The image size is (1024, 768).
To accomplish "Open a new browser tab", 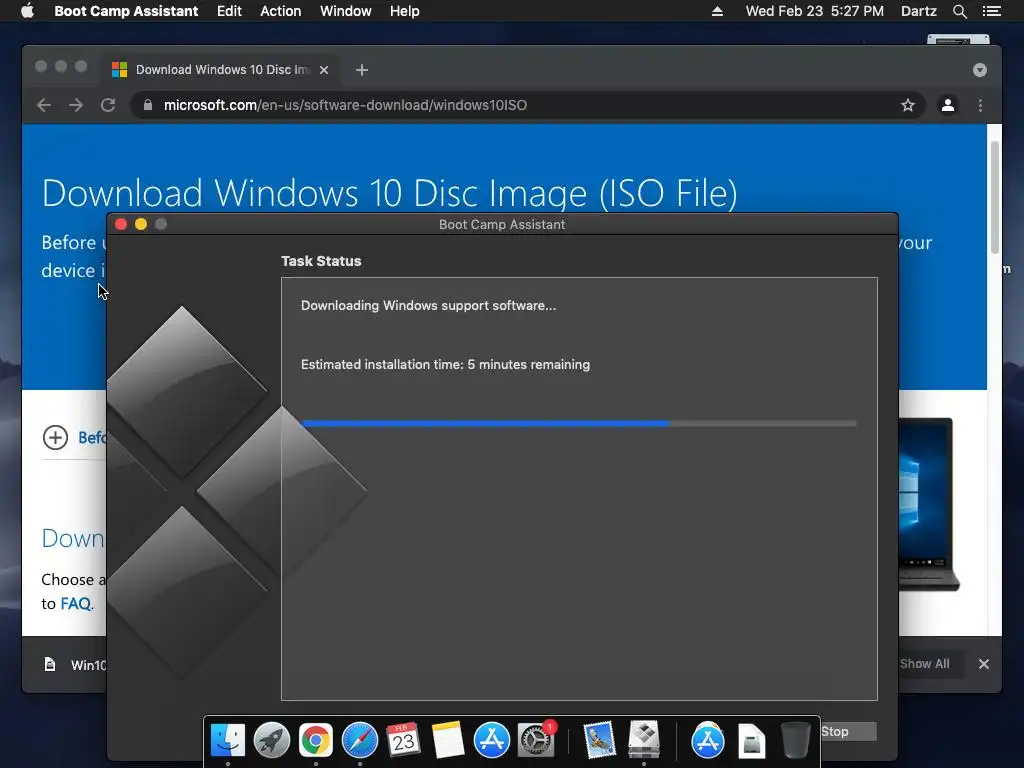I will coord(362,70).
